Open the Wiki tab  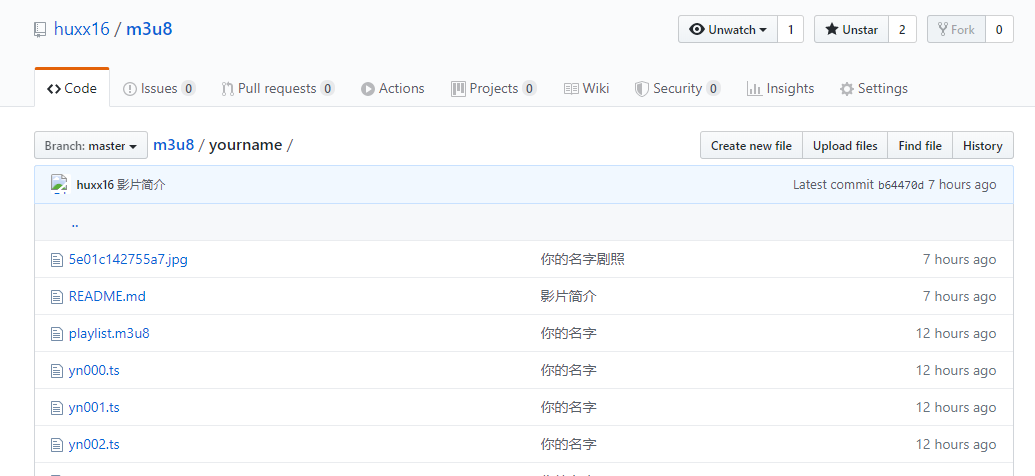(x=586, y=88)
